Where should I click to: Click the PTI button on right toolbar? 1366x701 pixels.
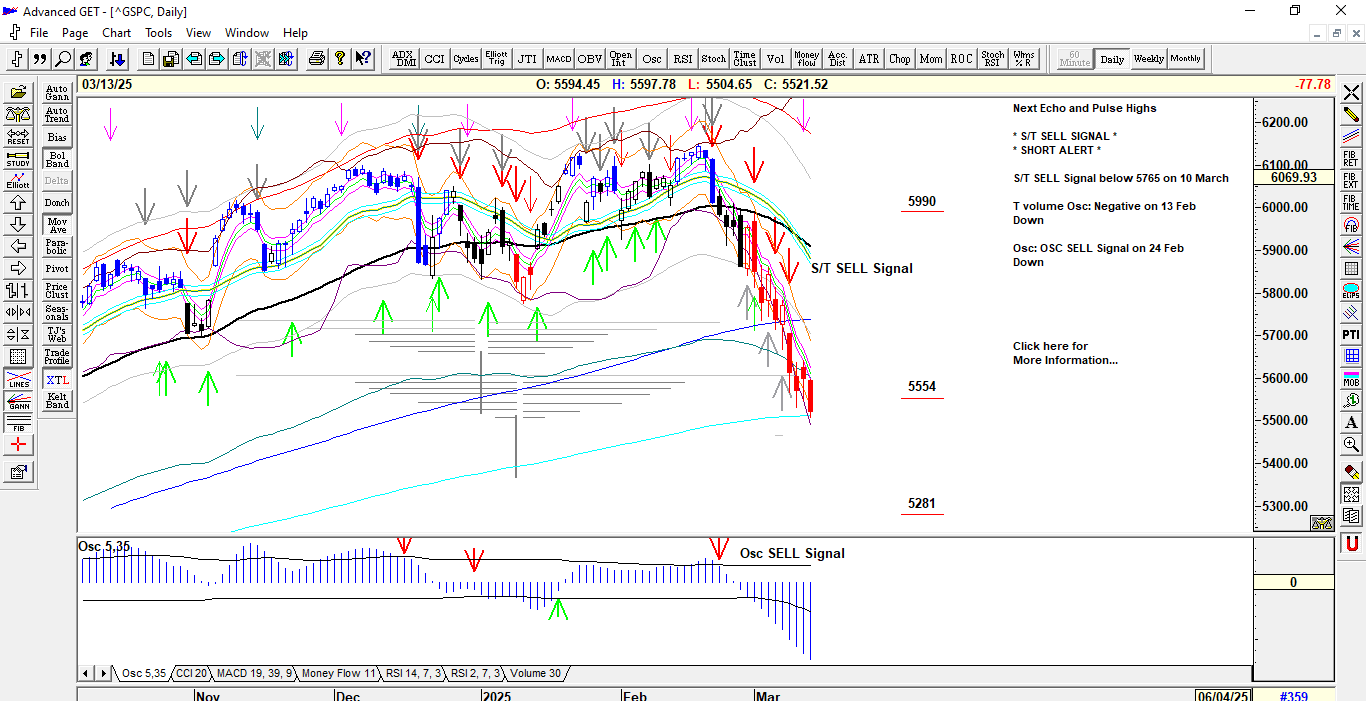click(1351, 334)
